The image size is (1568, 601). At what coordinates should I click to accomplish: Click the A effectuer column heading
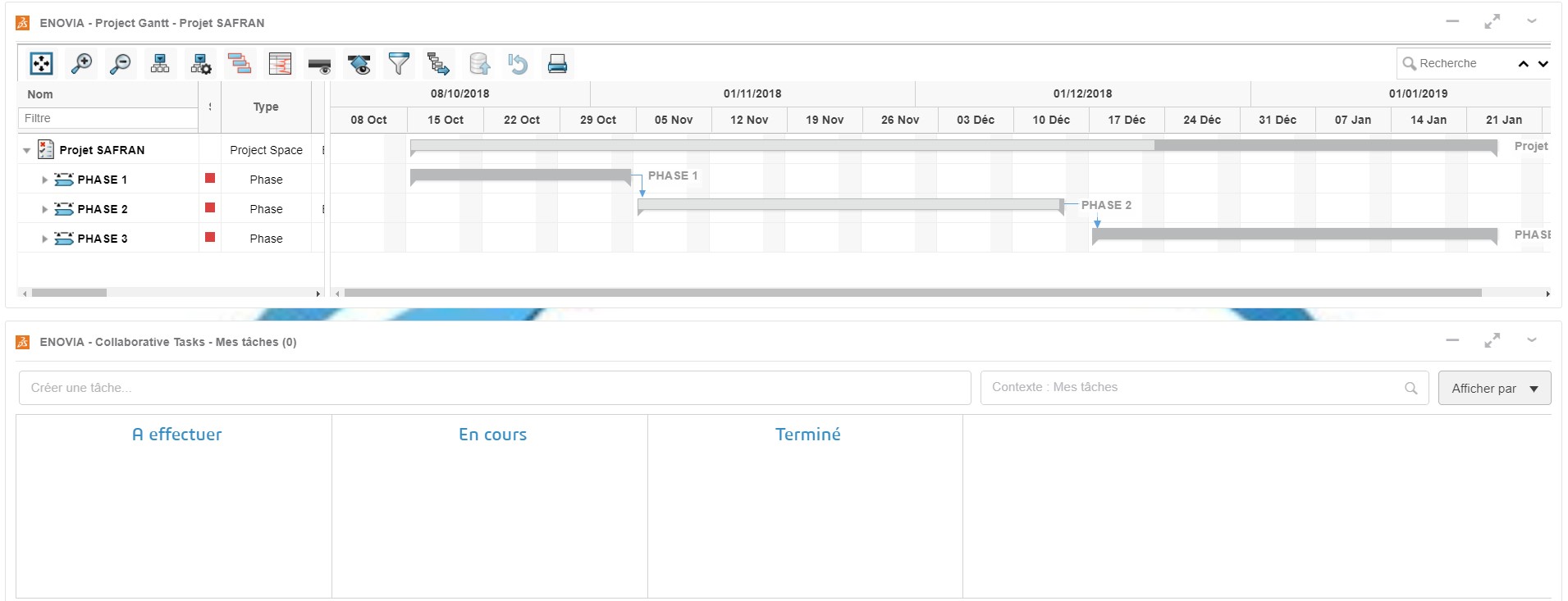click(x=176, y=435)
